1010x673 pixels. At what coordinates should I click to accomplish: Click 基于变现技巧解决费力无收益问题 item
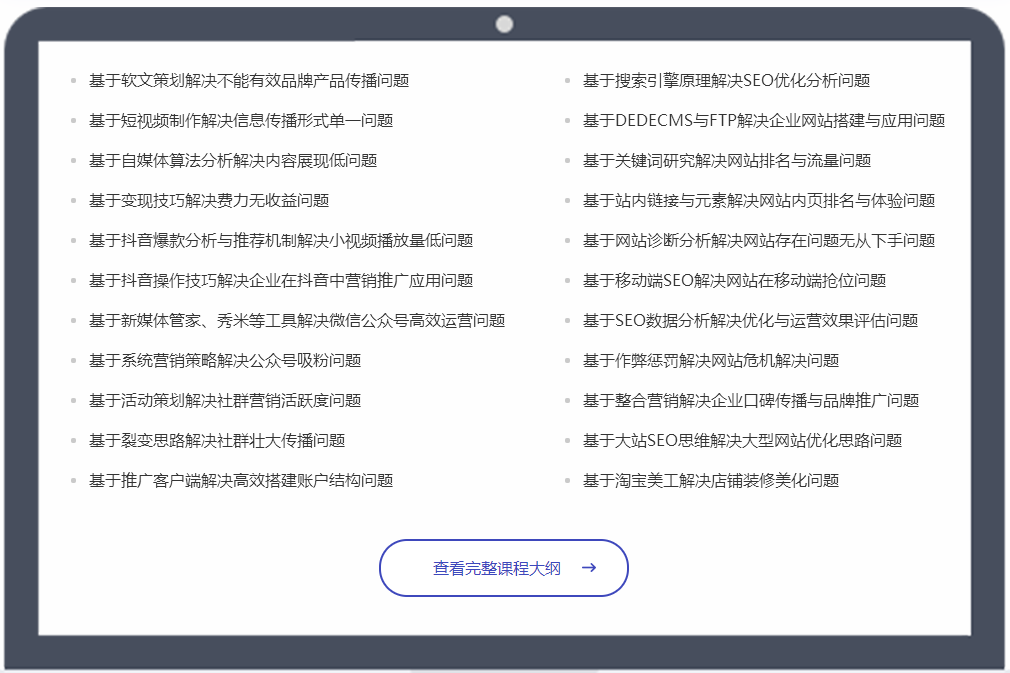tap(209, 201)
